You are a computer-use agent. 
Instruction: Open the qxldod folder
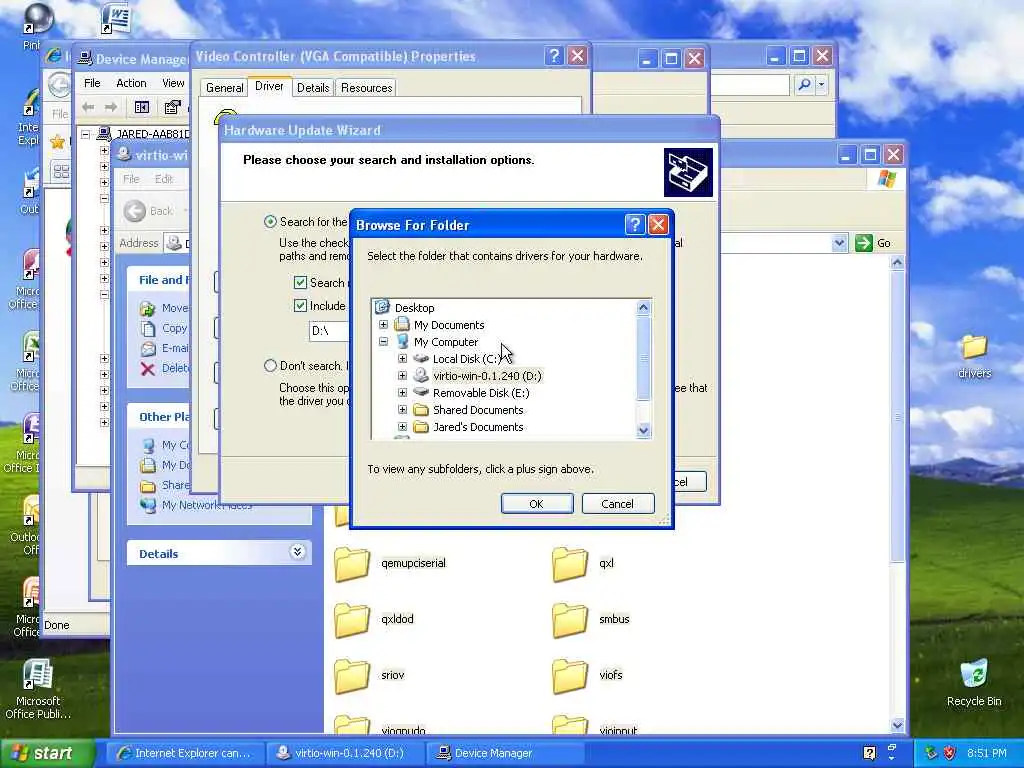(374, 620)
